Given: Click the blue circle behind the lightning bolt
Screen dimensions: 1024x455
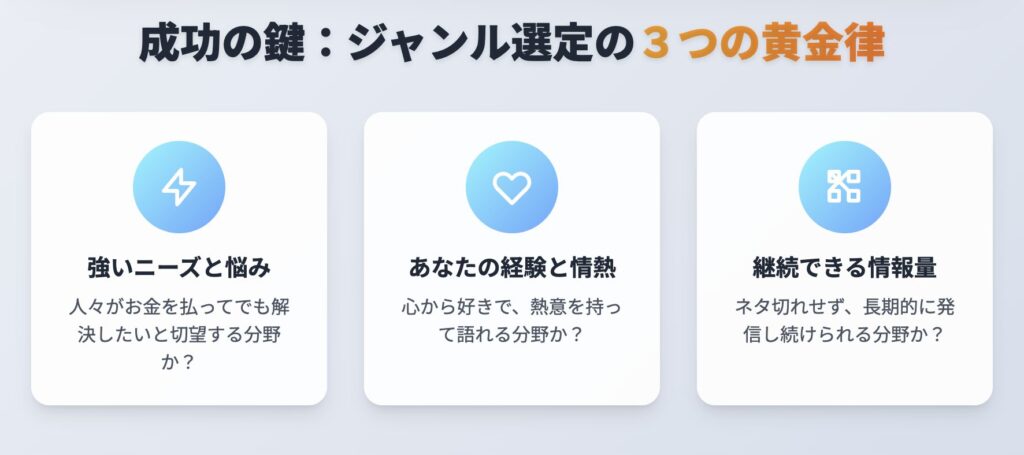Looking at the screenshot, I should [179, 187].
